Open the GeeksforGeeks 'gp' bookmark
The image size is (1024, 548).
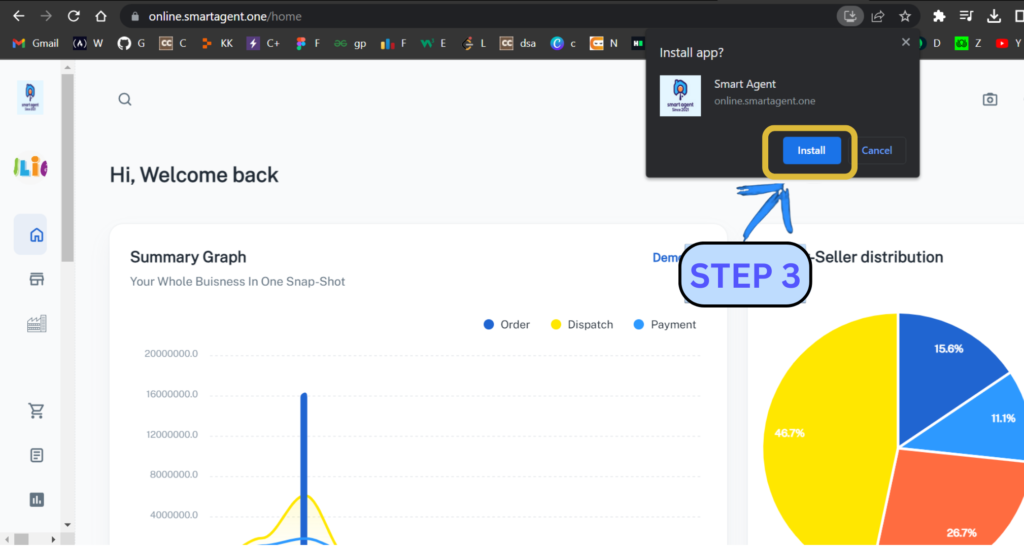[350, 43]
